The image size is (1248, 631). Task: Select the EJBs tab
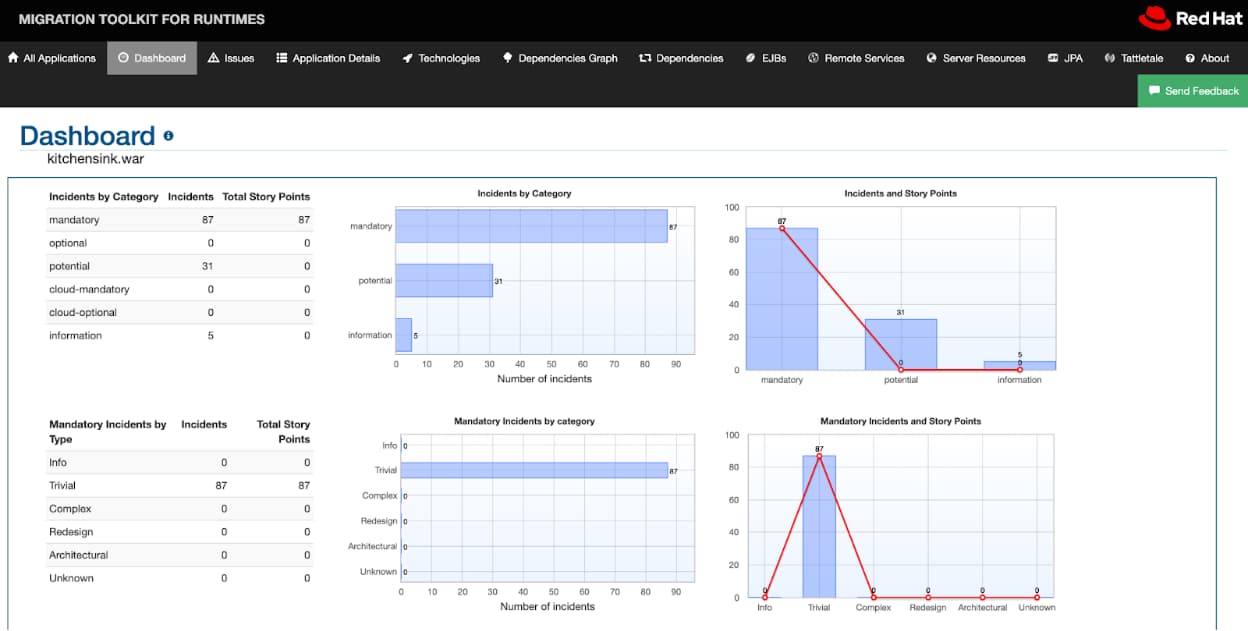pyautogui.click(x=766, y=58)
